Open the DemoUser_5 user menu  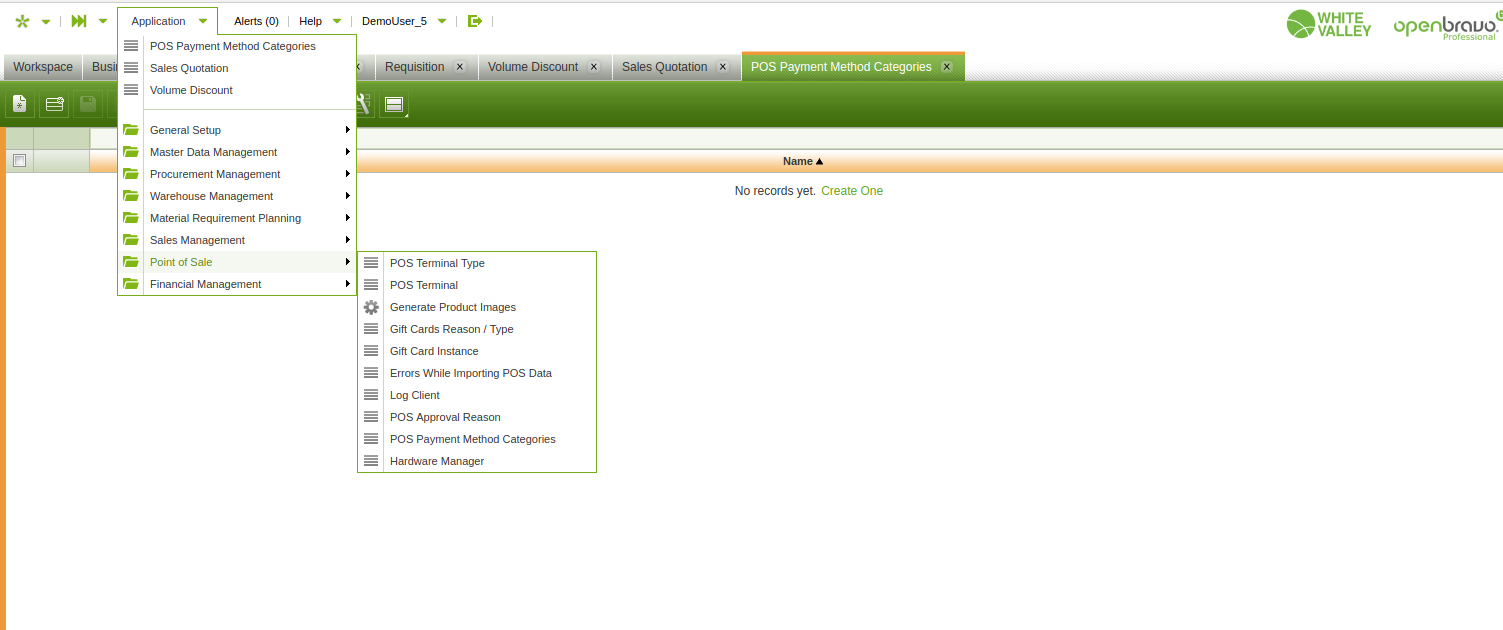[394, 21]
